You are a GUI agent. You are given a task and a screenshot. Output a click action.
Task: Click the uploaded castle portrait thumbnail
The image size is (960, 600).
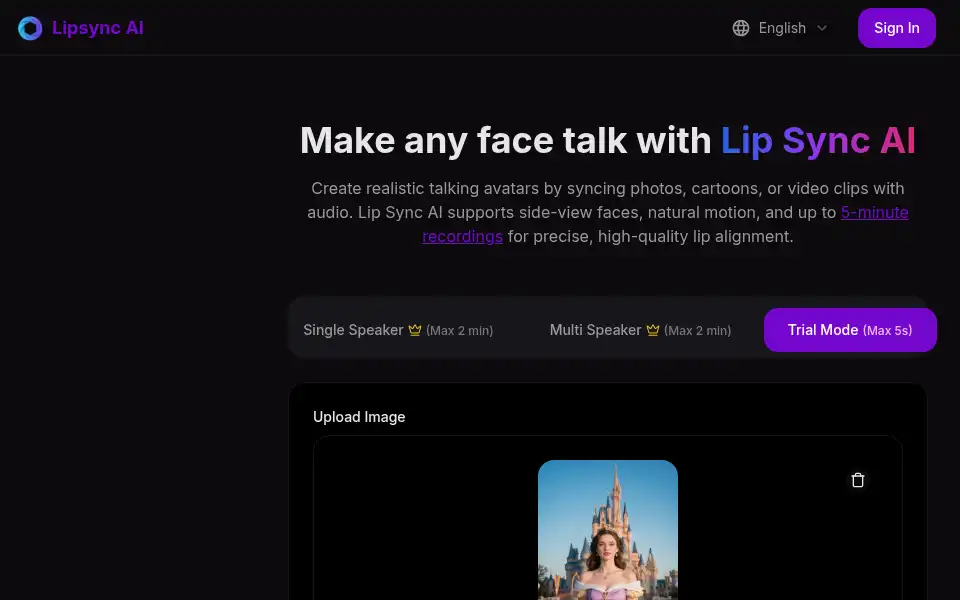[x=607, y=530]
